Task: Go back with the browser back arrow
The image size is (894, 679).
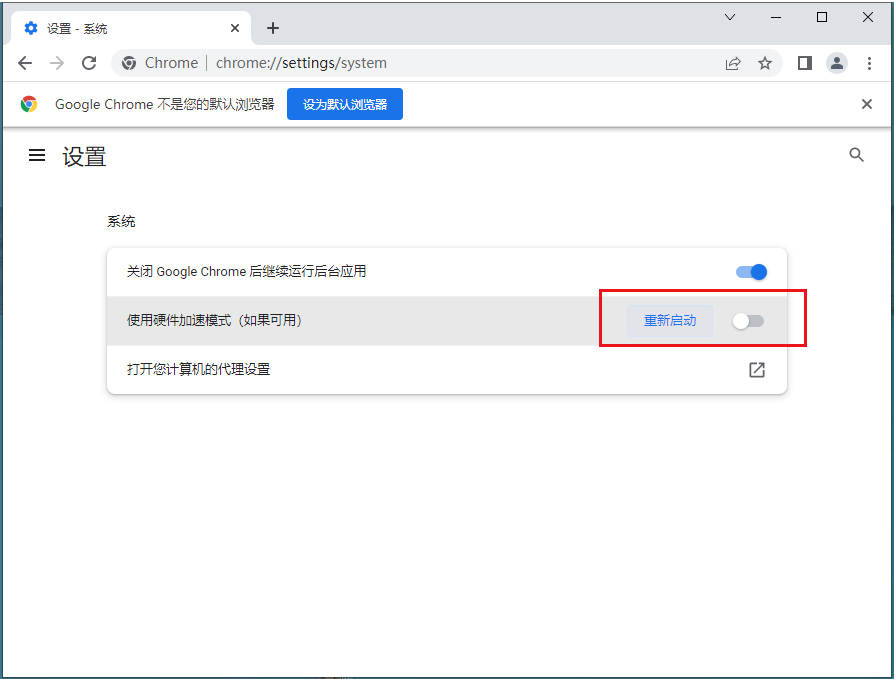Action: tap(25, 63)
